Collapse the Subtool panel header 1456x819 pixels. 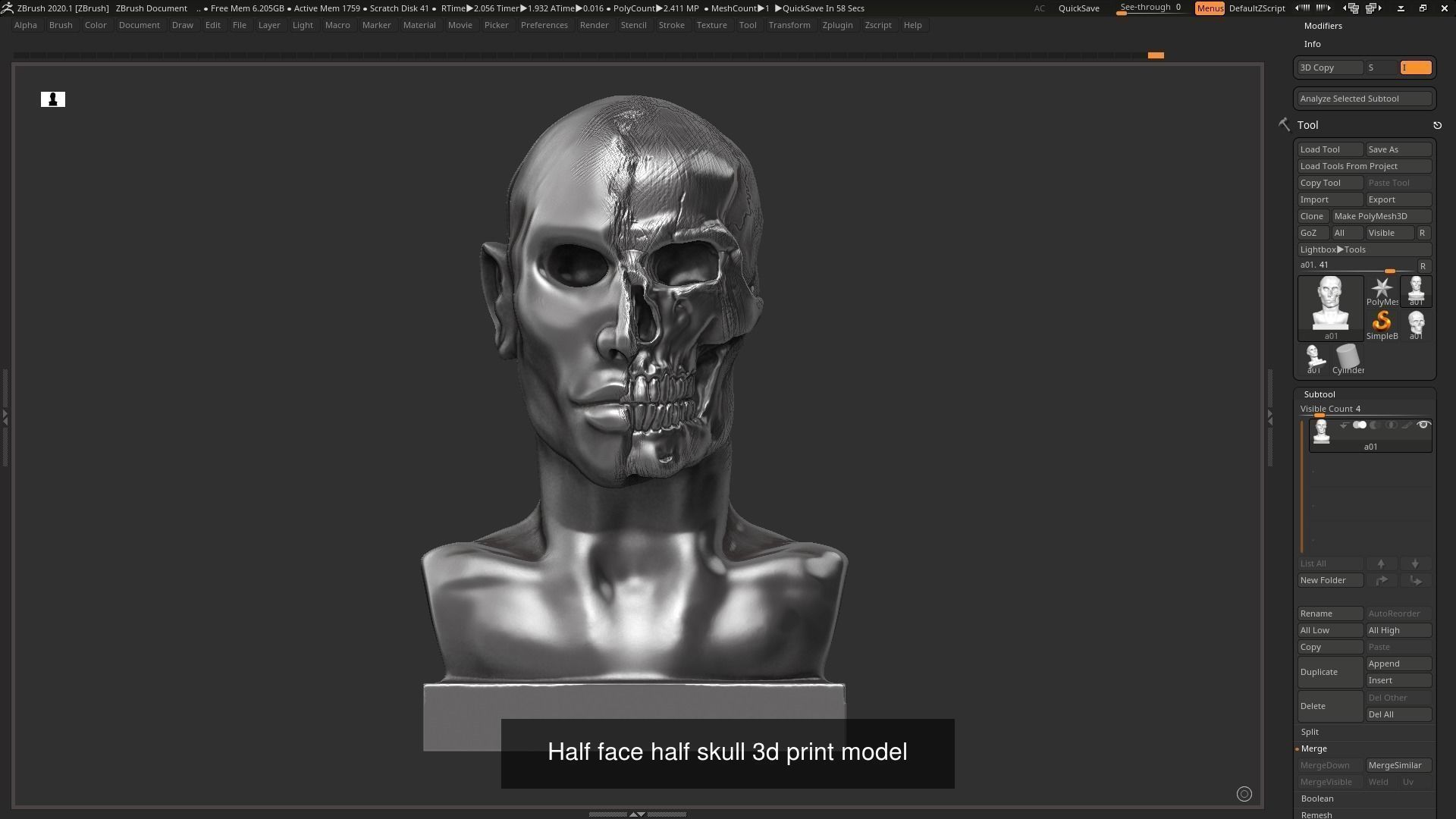pyautogui.click(x=1319, y=394)
